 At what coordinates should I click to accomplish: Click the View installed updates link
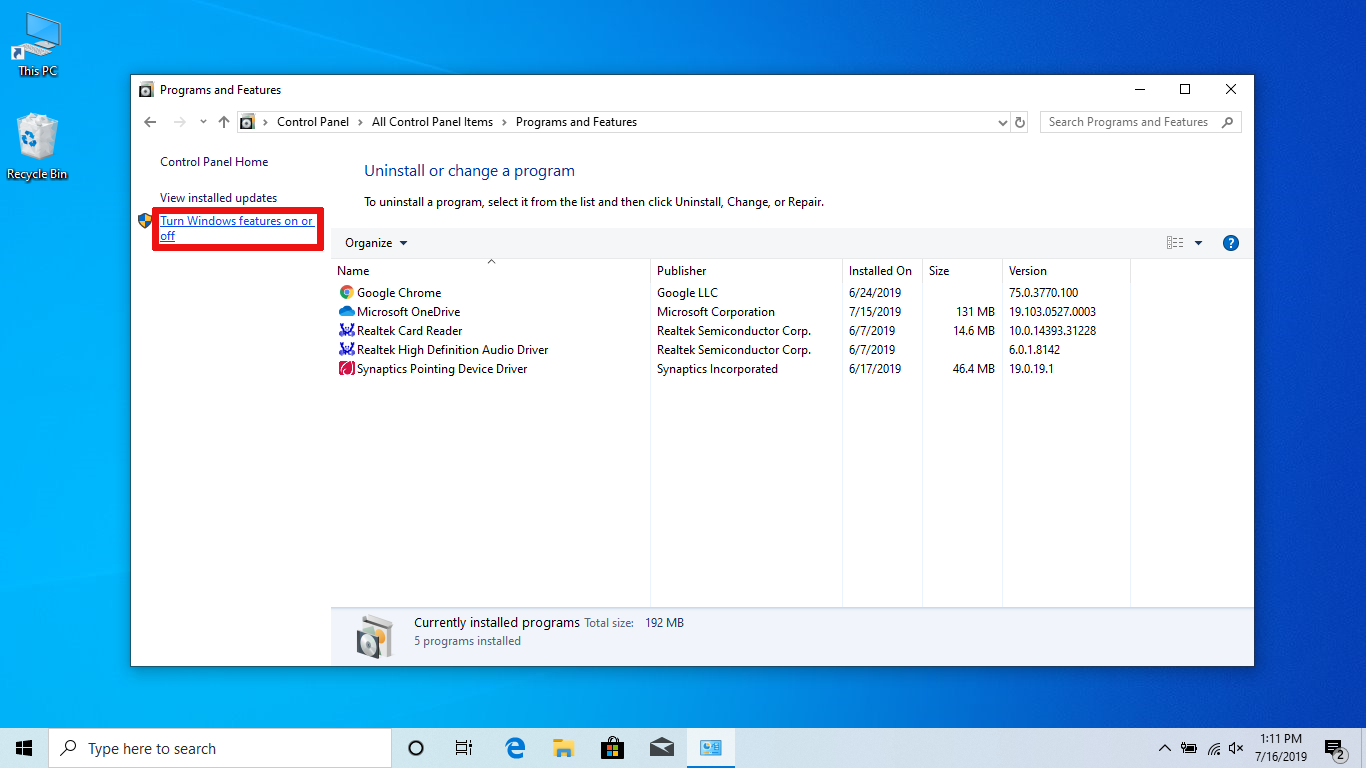(x=218, y=198)
